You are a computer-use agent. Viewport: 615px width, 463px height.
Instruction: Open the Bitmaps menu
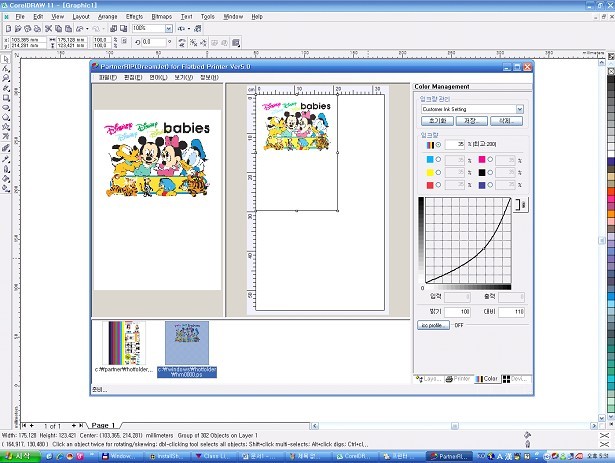pos(162,16)
